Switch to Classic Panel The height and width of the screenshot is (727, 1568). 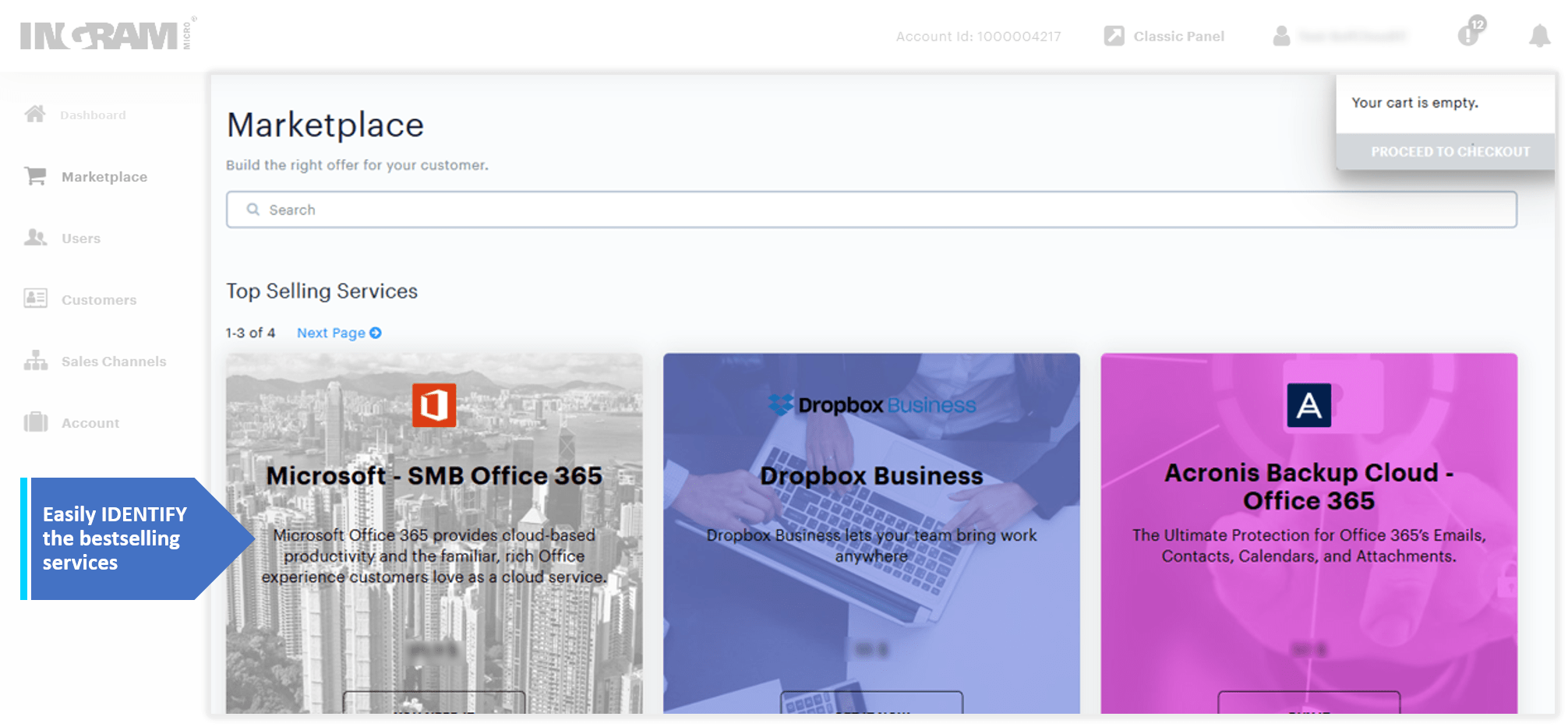click(1178, 37)
